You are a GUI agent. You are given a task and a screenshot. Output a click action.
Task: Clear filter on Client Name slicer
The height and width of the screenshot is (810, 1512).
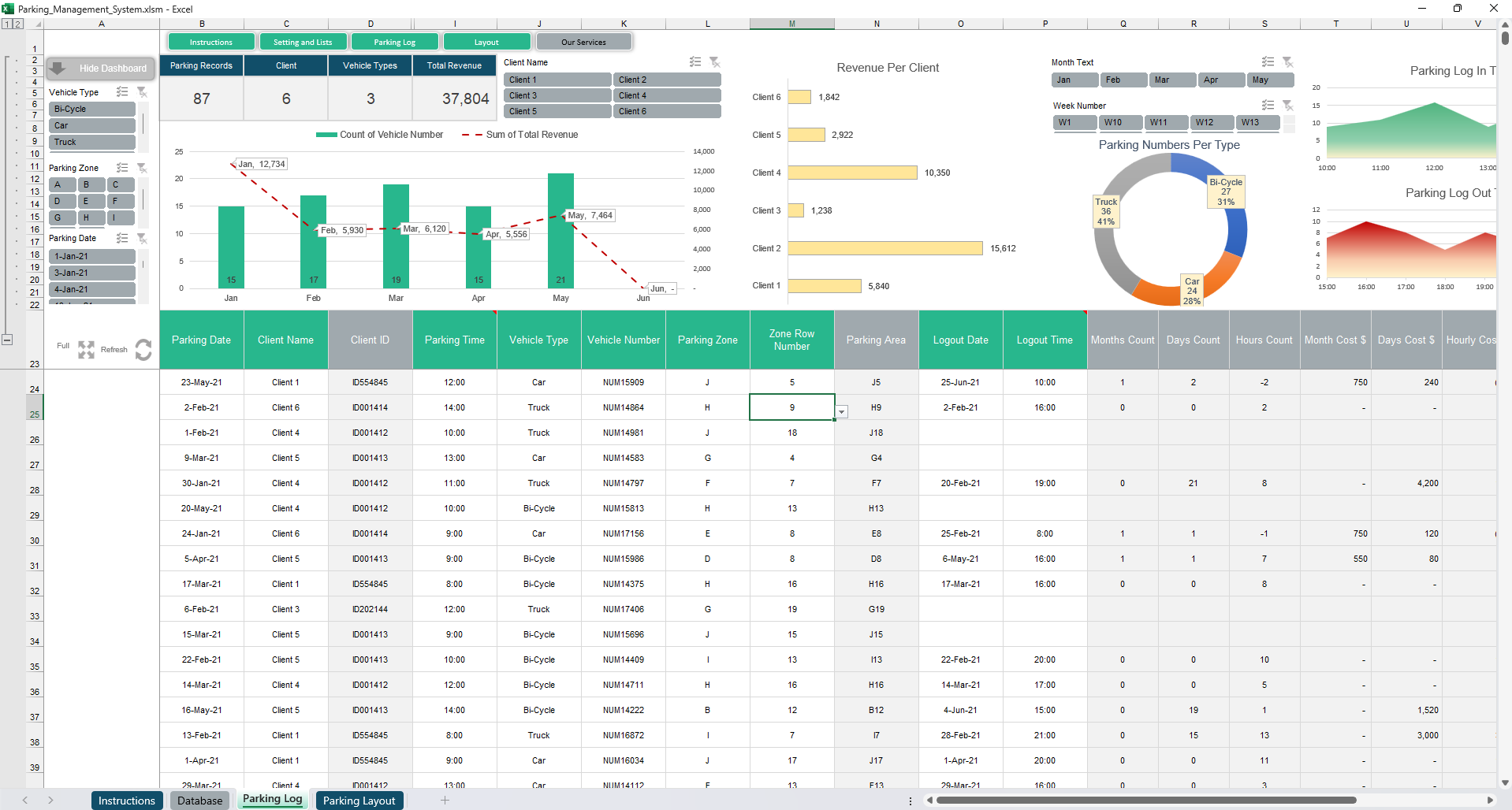[714, 62]
